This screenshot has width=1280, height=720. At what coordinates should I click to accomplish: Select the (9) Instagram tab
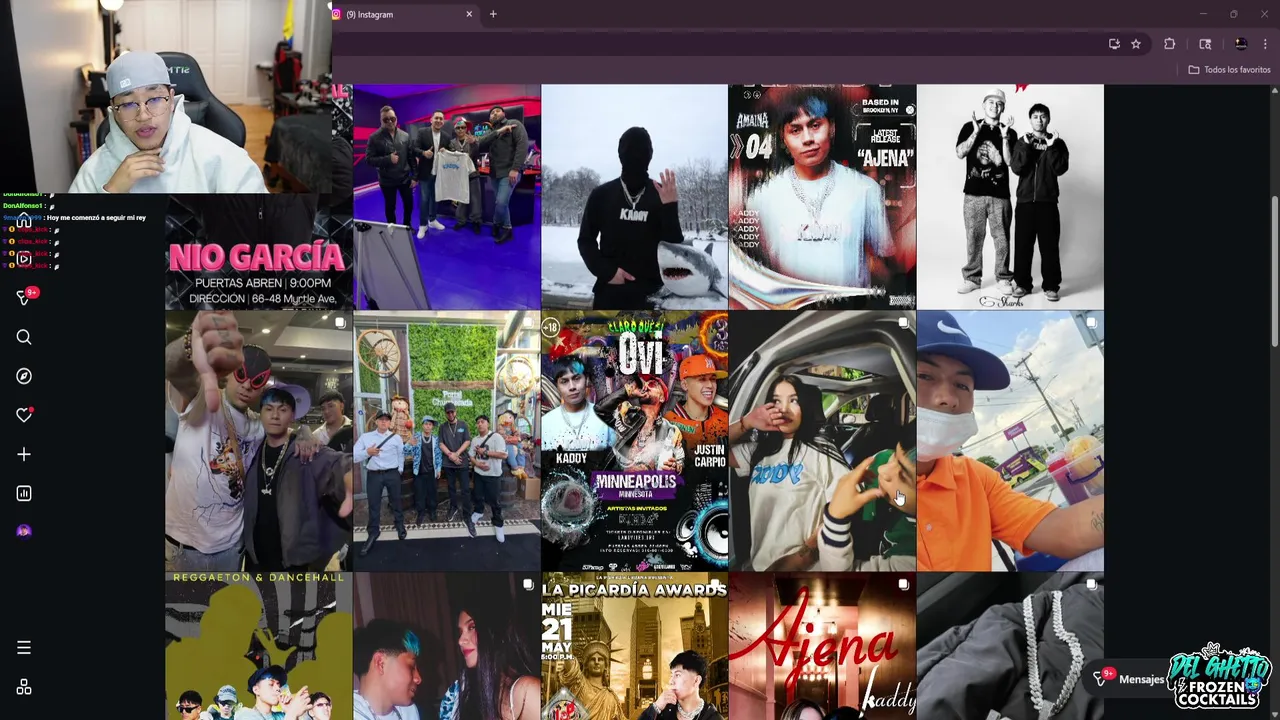tap(404, 14)
